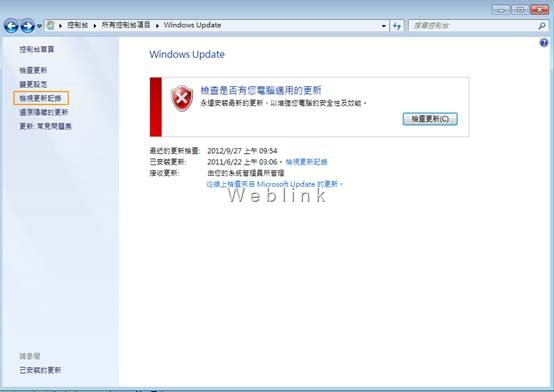The width and height of the screenshot is (554, 392).
Task: Select 控制台 breadcrumb in address bar
Action: [x=77, y=25]
